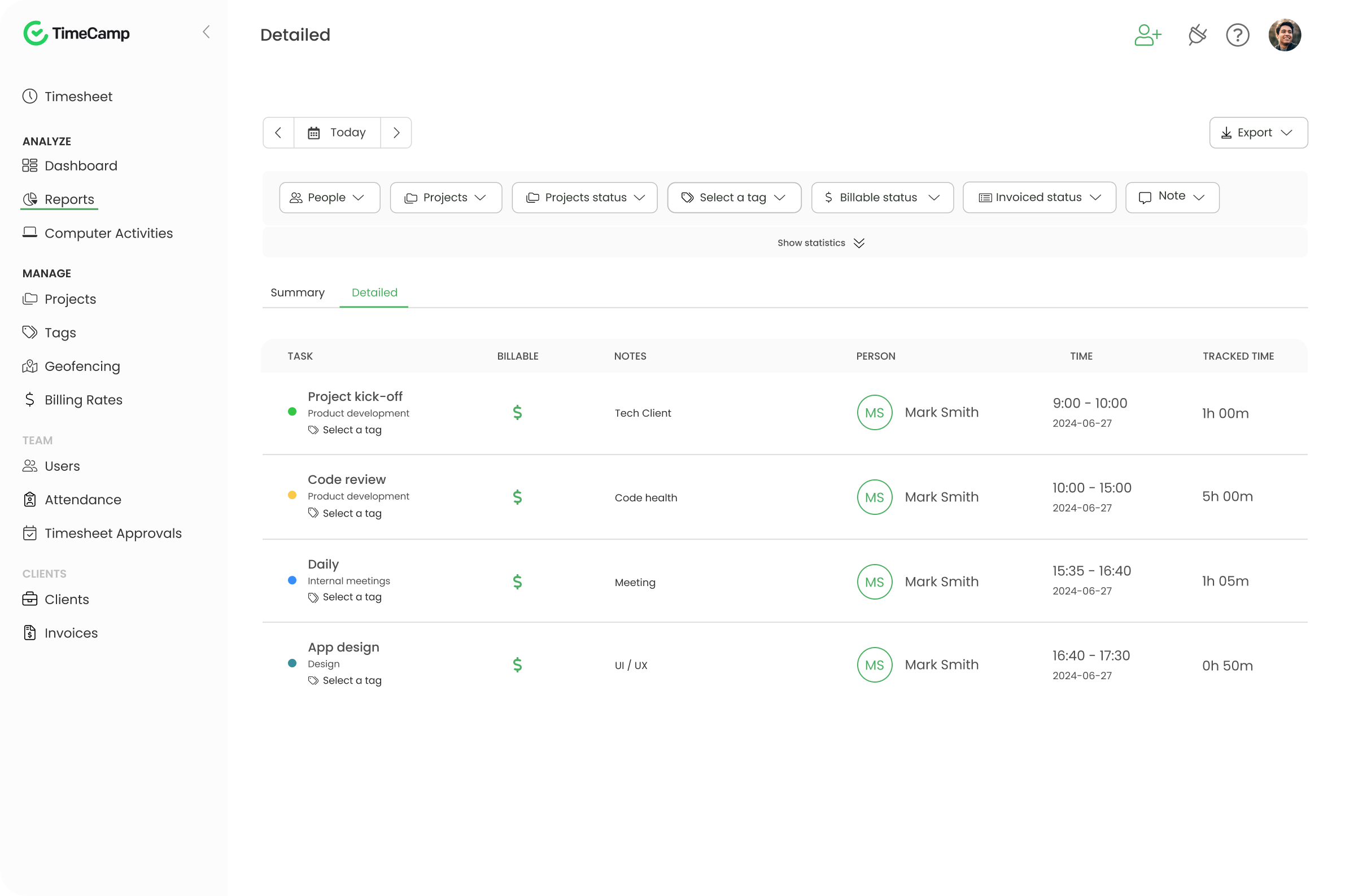Click the Today date button
This screenshot has width=1345, height=896.
(337, 133)
